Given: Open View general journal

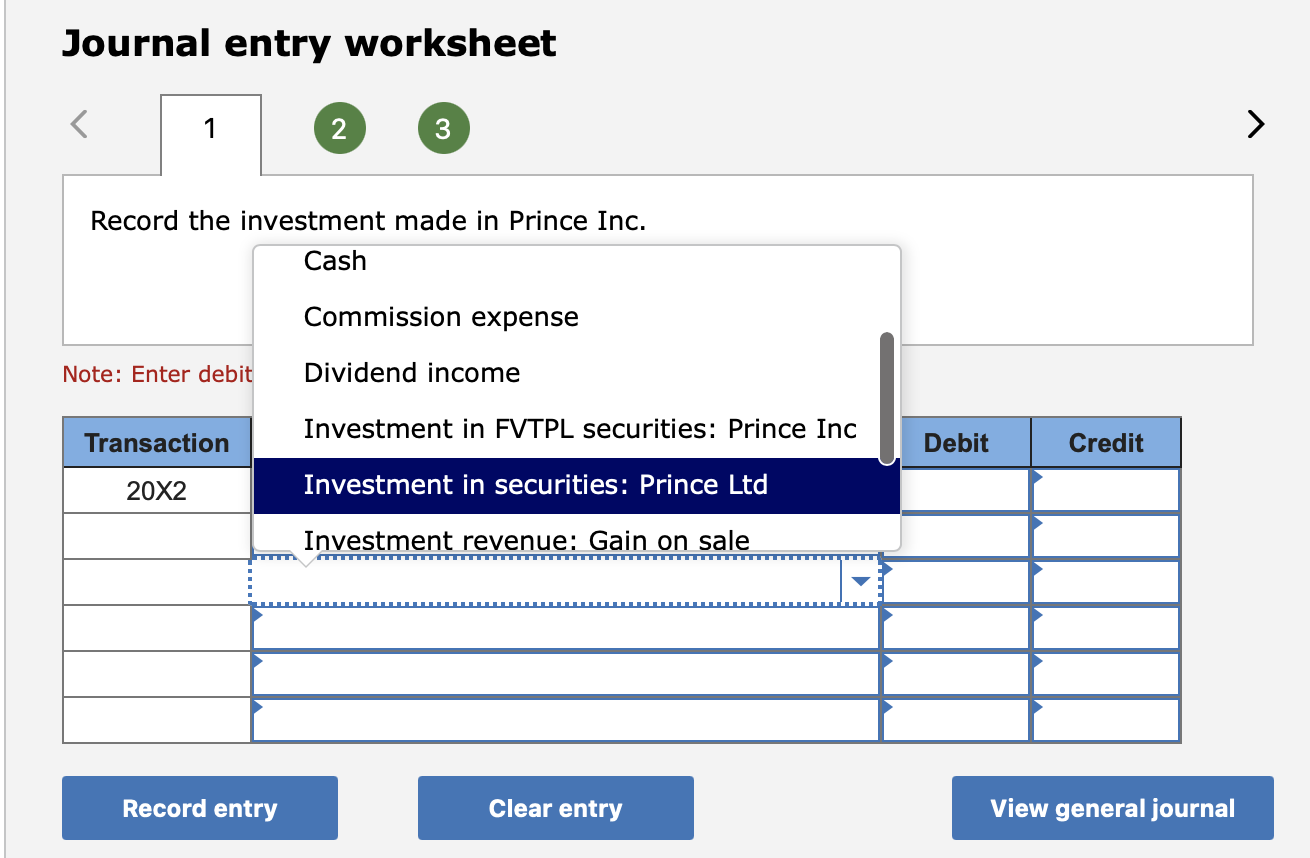Looking at the screenshot, I should point(1112,808).
